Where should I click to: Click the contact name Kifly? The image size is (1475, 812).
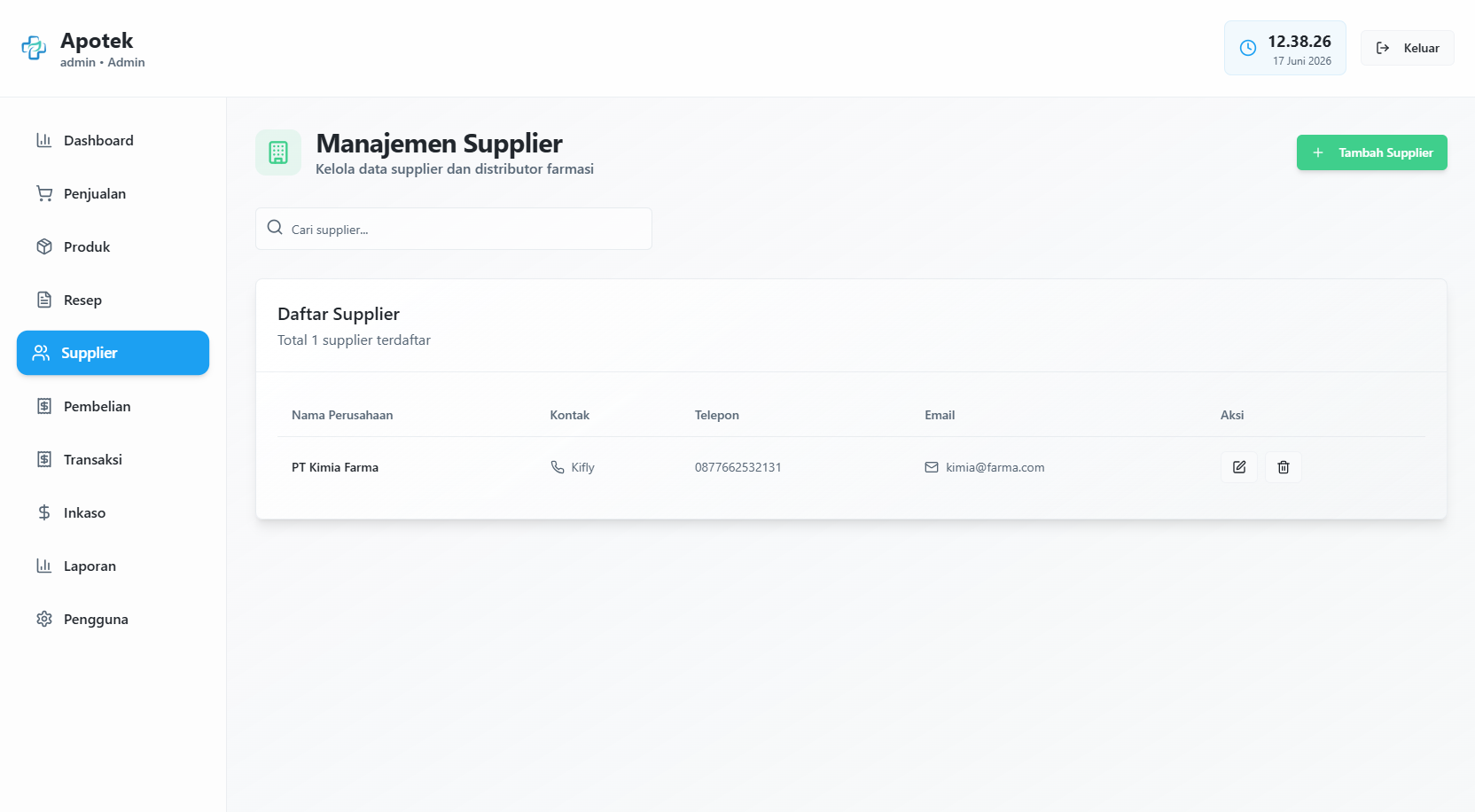tap(582, 467)
